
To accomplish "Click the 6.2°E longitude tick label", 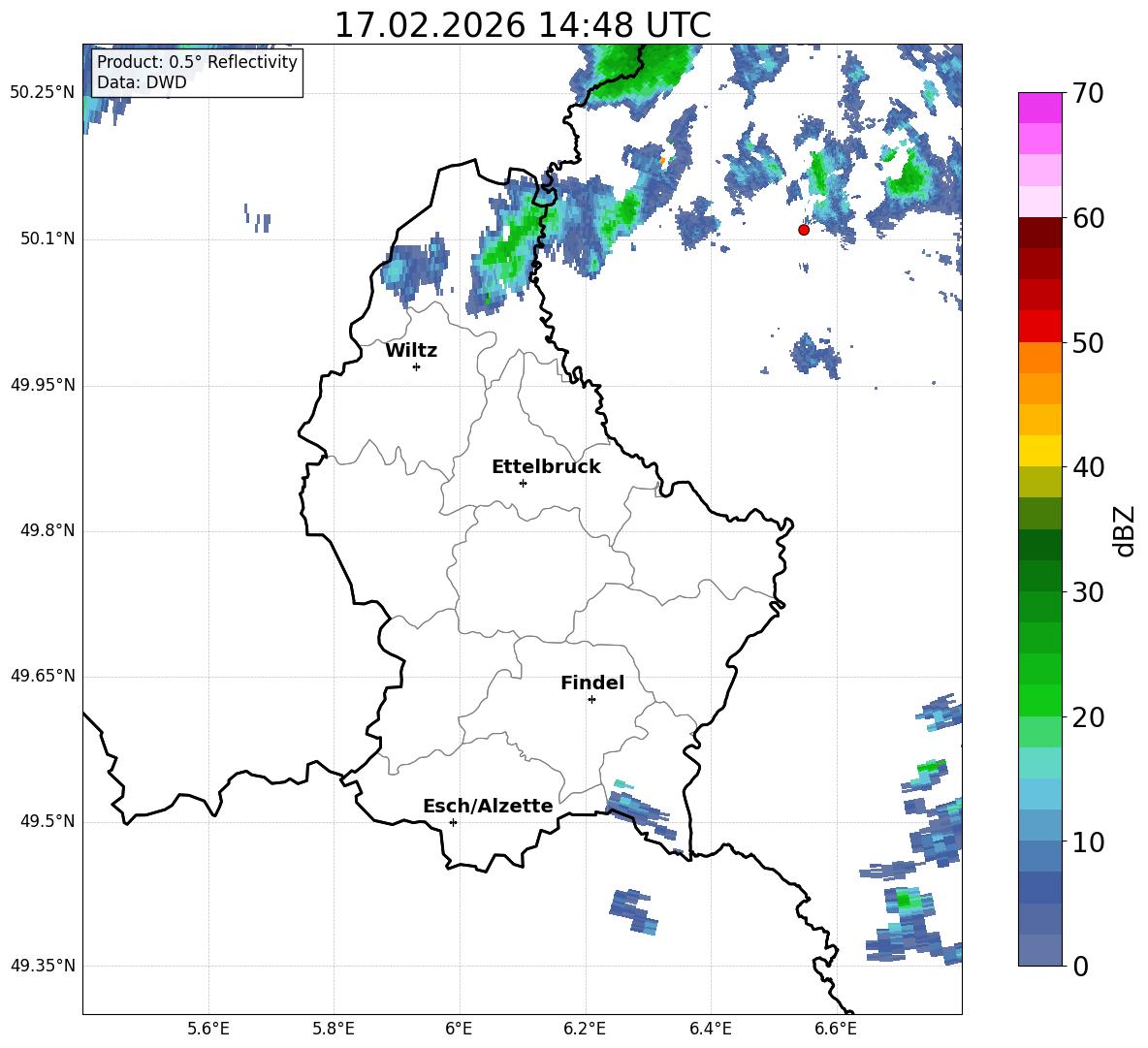I will click(x=585, y=1028).
